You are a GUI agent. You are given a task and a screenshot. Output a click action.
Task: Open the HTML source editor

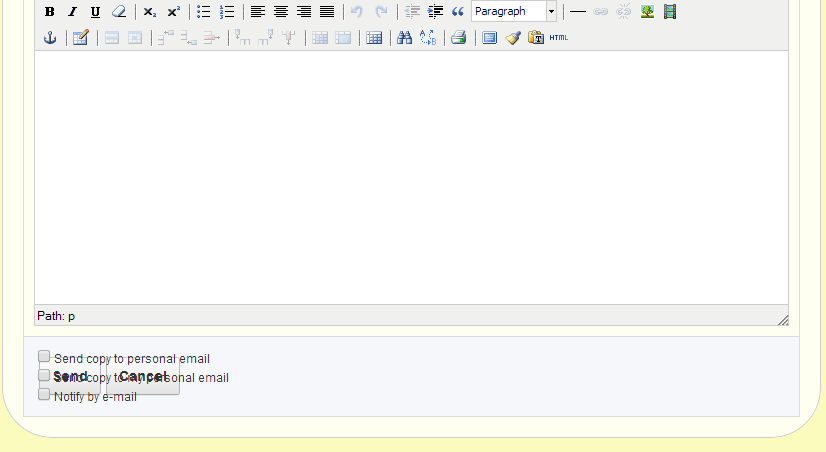pyautogui.click(x=559, y=37)
